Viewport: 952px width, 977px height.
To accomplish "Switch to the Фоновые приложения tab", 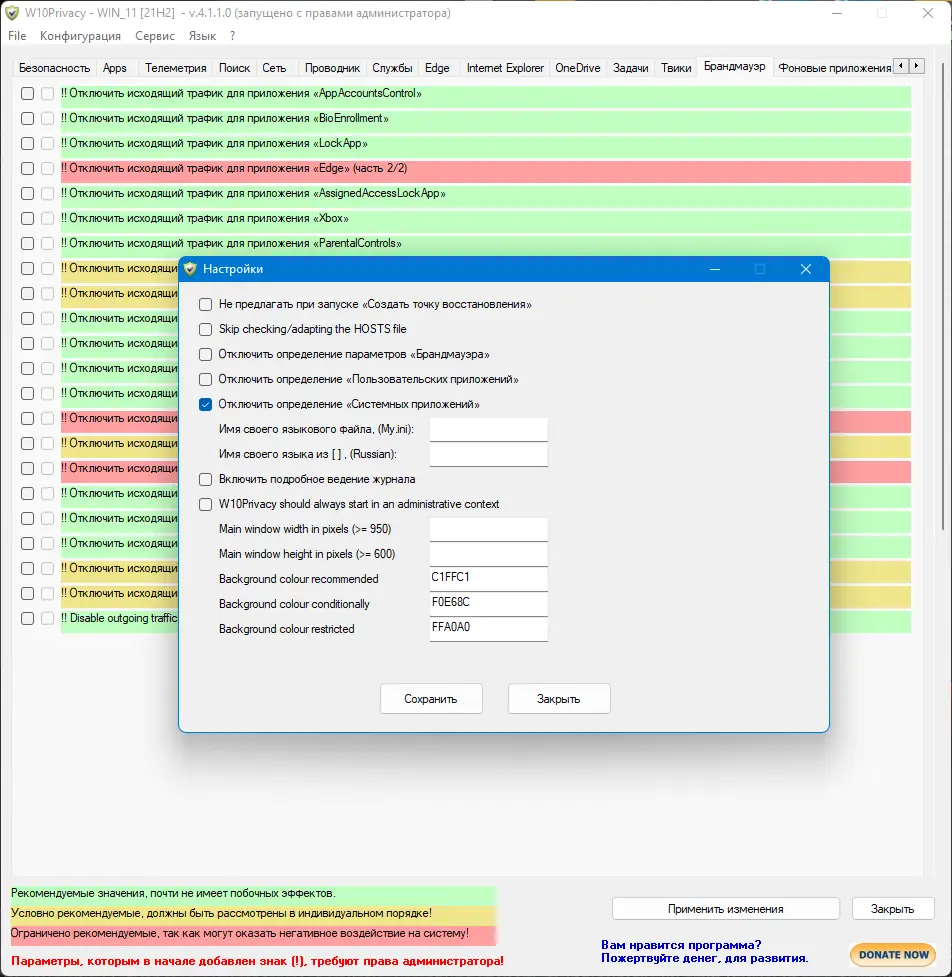I will pyautogui.click(x=834, y=68).
